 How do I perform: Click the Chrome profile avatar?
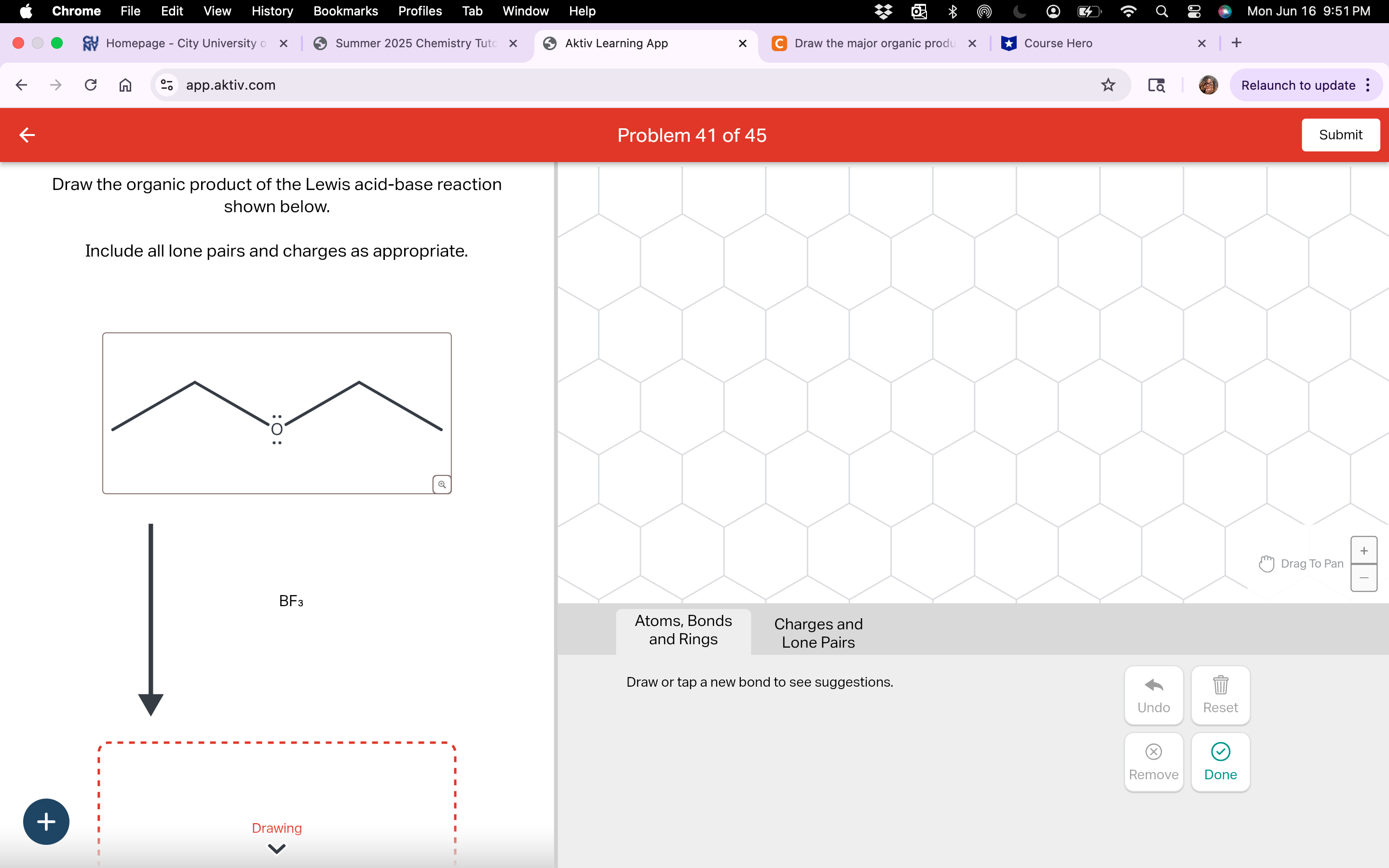click(x=1208, y=84)
